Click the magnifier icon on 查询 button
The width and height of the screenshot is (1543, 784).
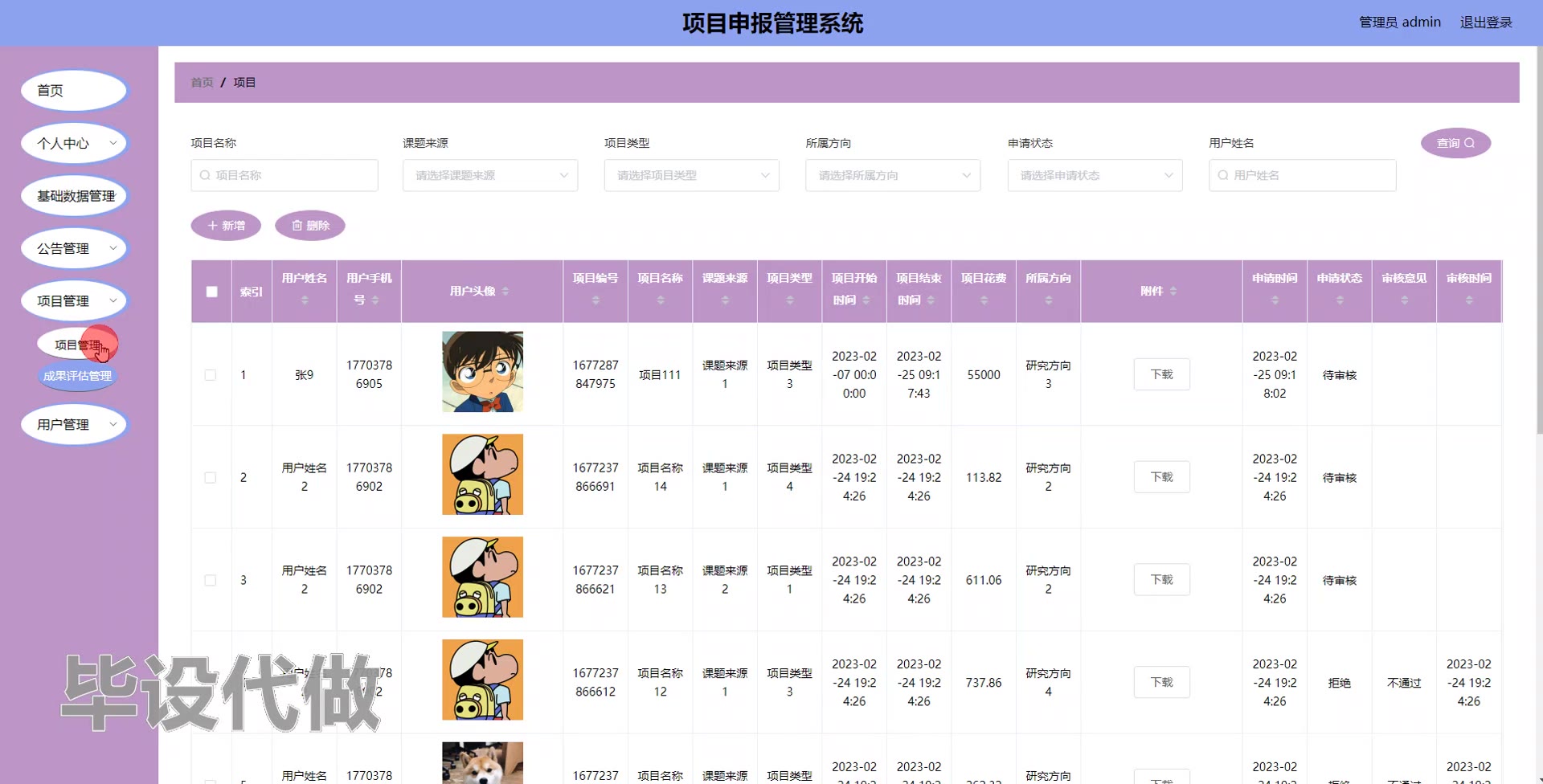pyautogui.click(x=1470, y=143)
